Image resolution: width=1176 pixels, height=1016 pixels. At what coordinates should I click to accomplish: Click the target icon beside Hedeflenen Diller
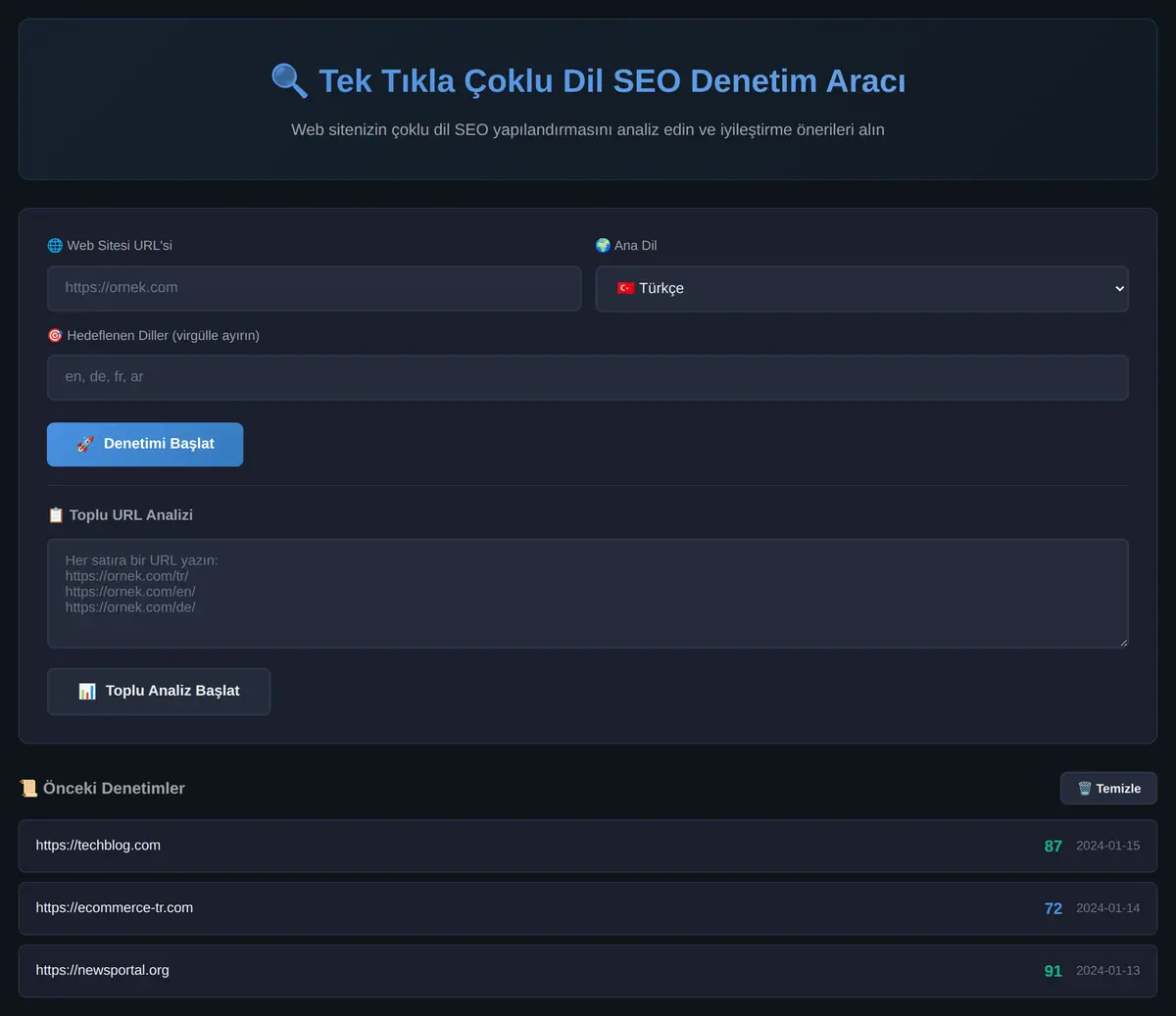pos(55,335)
